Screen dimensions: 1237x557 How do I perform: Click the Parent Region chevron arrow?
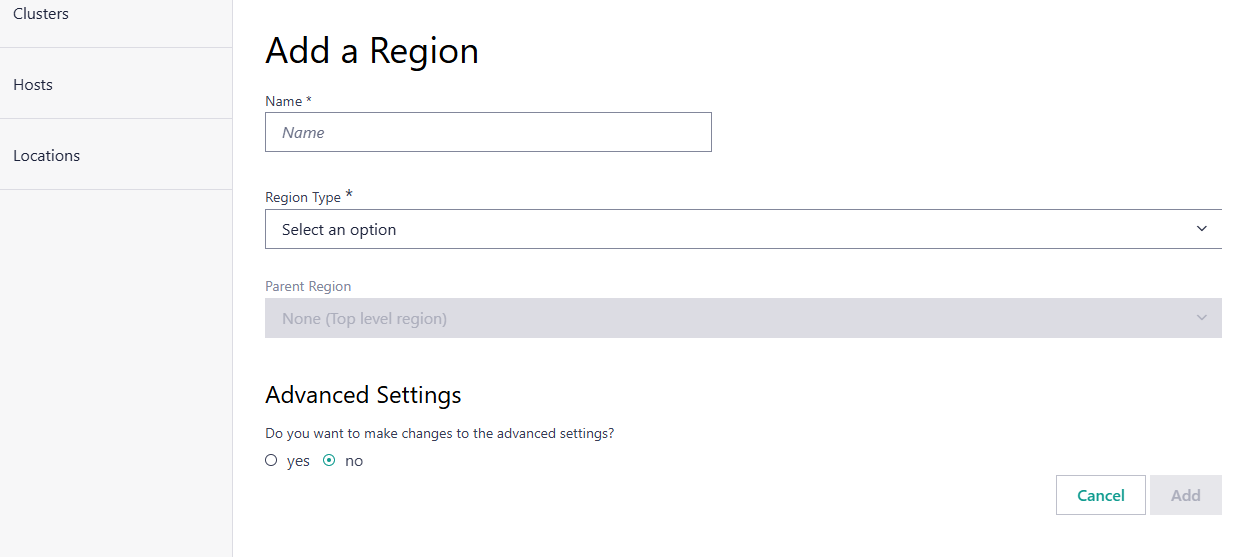[x=1202, y=318]
